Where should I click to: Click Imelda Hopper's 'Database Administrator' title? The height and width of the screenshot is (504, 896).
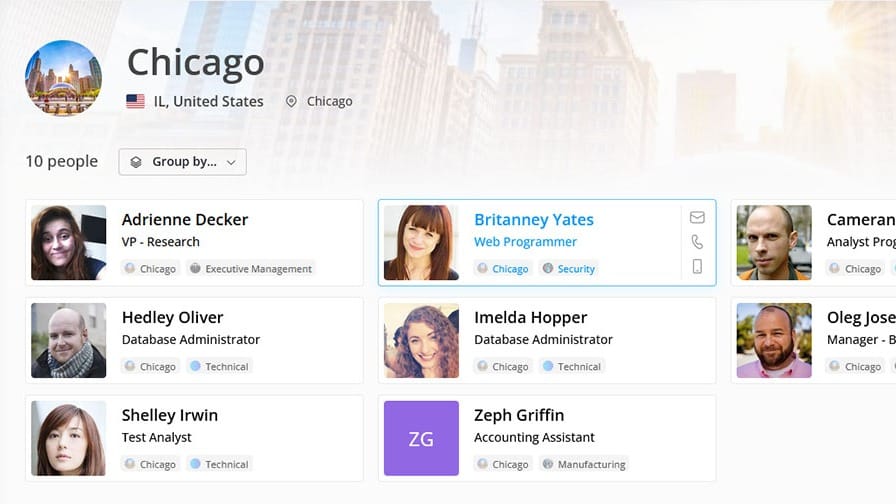click(x=543, y=339)
